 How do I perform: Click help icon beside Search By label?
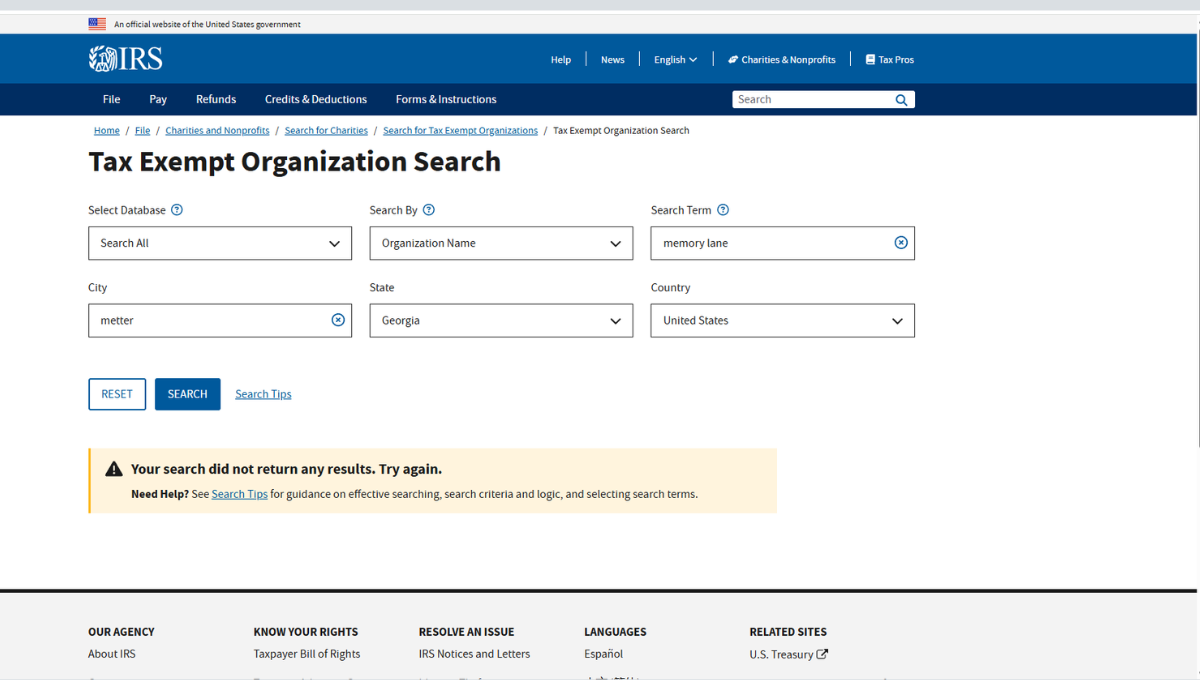click(x=429, y=210)
